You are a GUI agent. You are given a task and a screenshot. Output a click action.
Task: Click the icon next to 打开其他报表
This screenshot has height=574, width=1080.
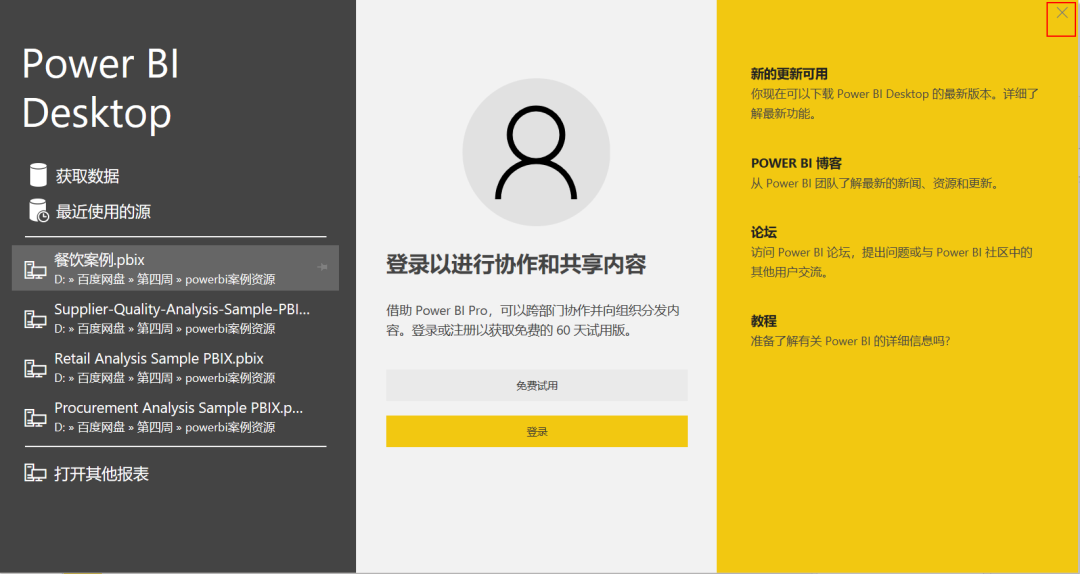tap(35, 473)
